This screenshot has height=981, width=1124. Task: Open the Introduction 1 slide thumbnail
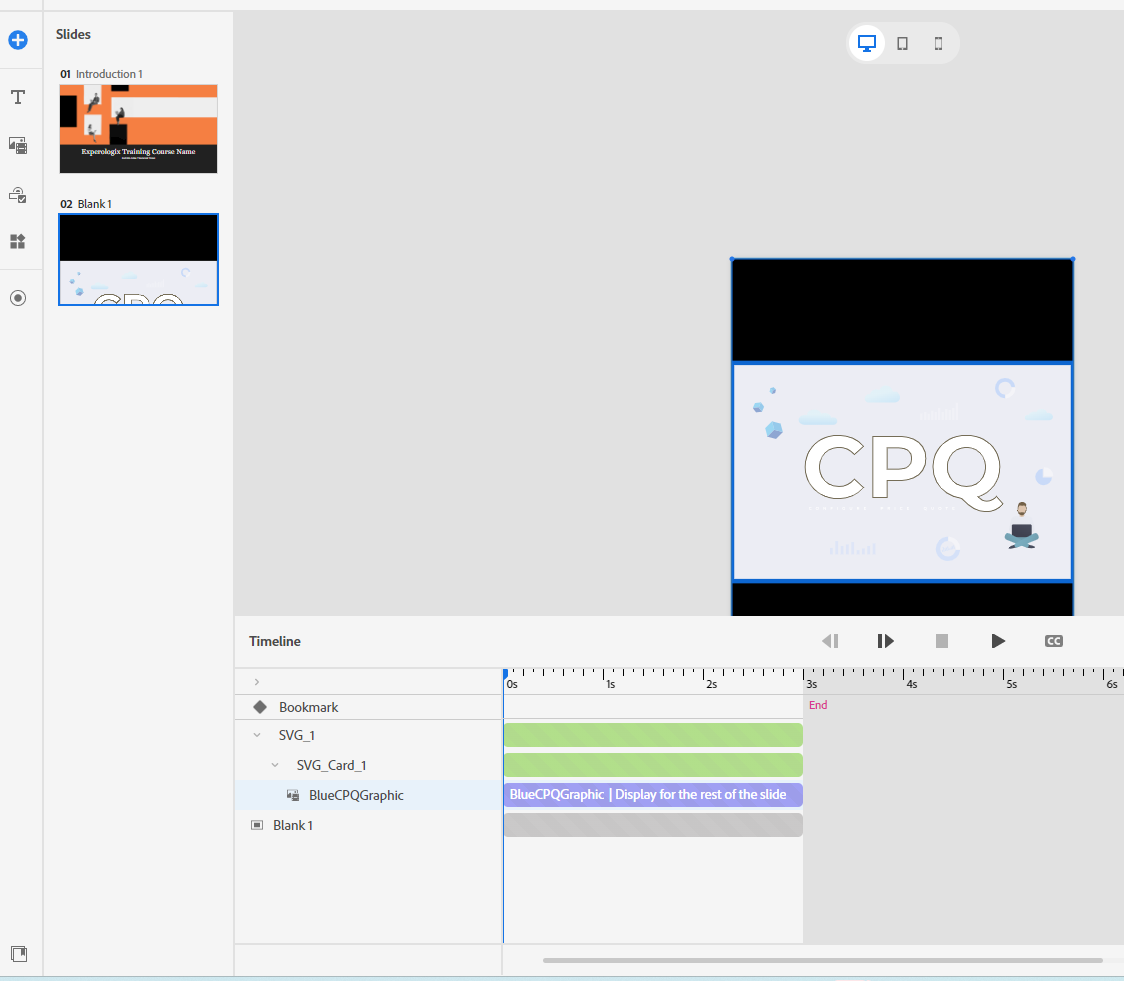138,129
